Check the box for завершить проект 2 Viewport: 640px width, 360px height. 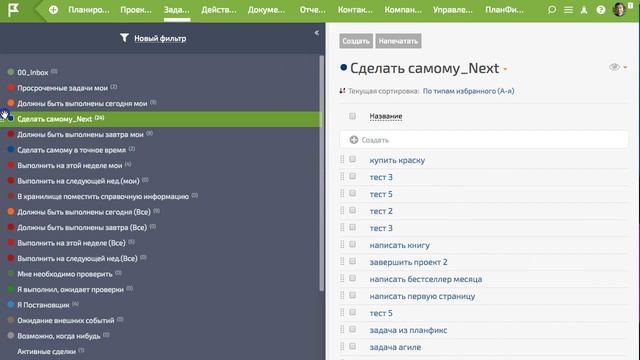352,261
